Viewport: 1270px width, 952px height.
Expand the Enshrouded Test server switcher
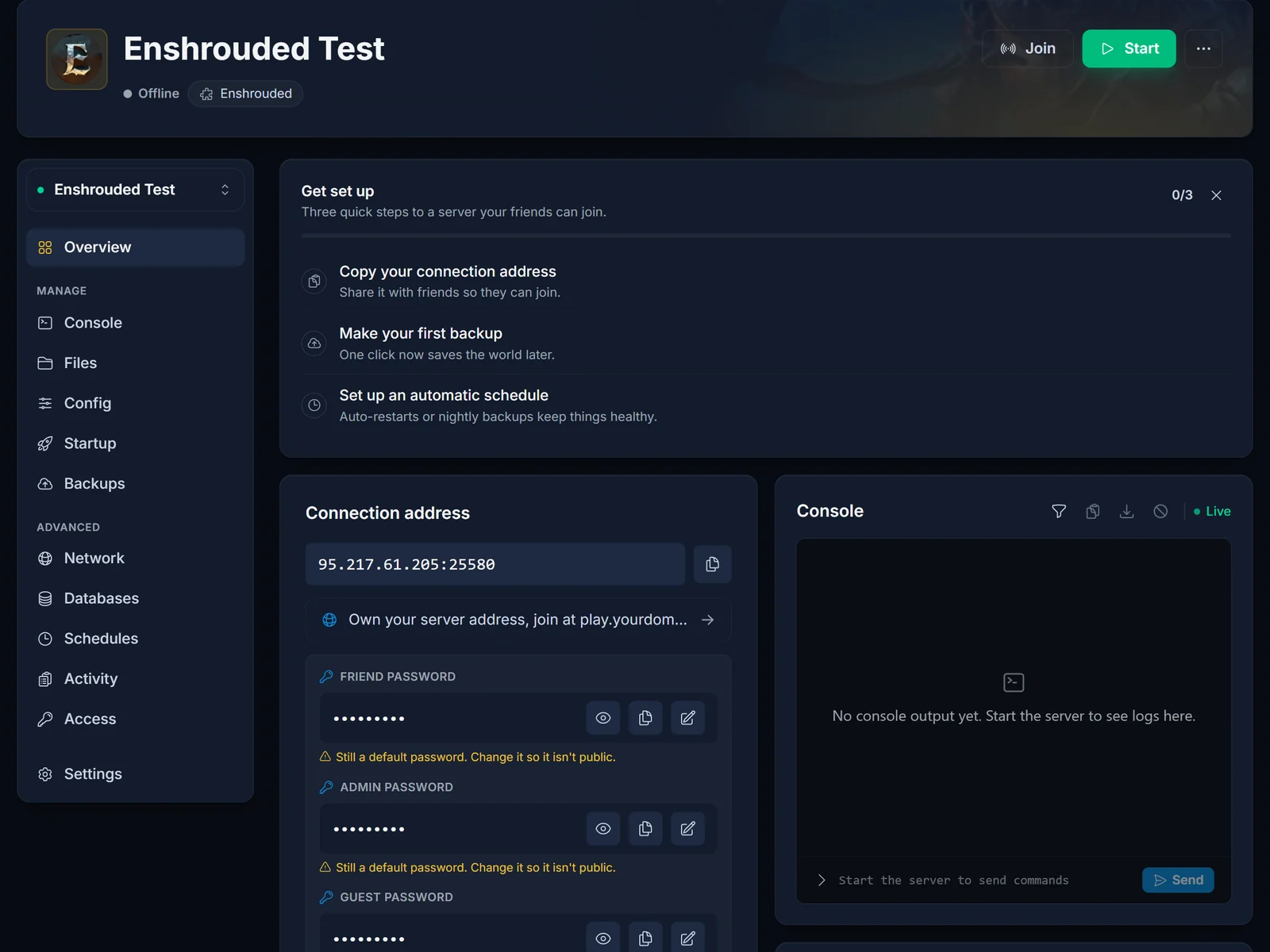(x=136, y=190)
